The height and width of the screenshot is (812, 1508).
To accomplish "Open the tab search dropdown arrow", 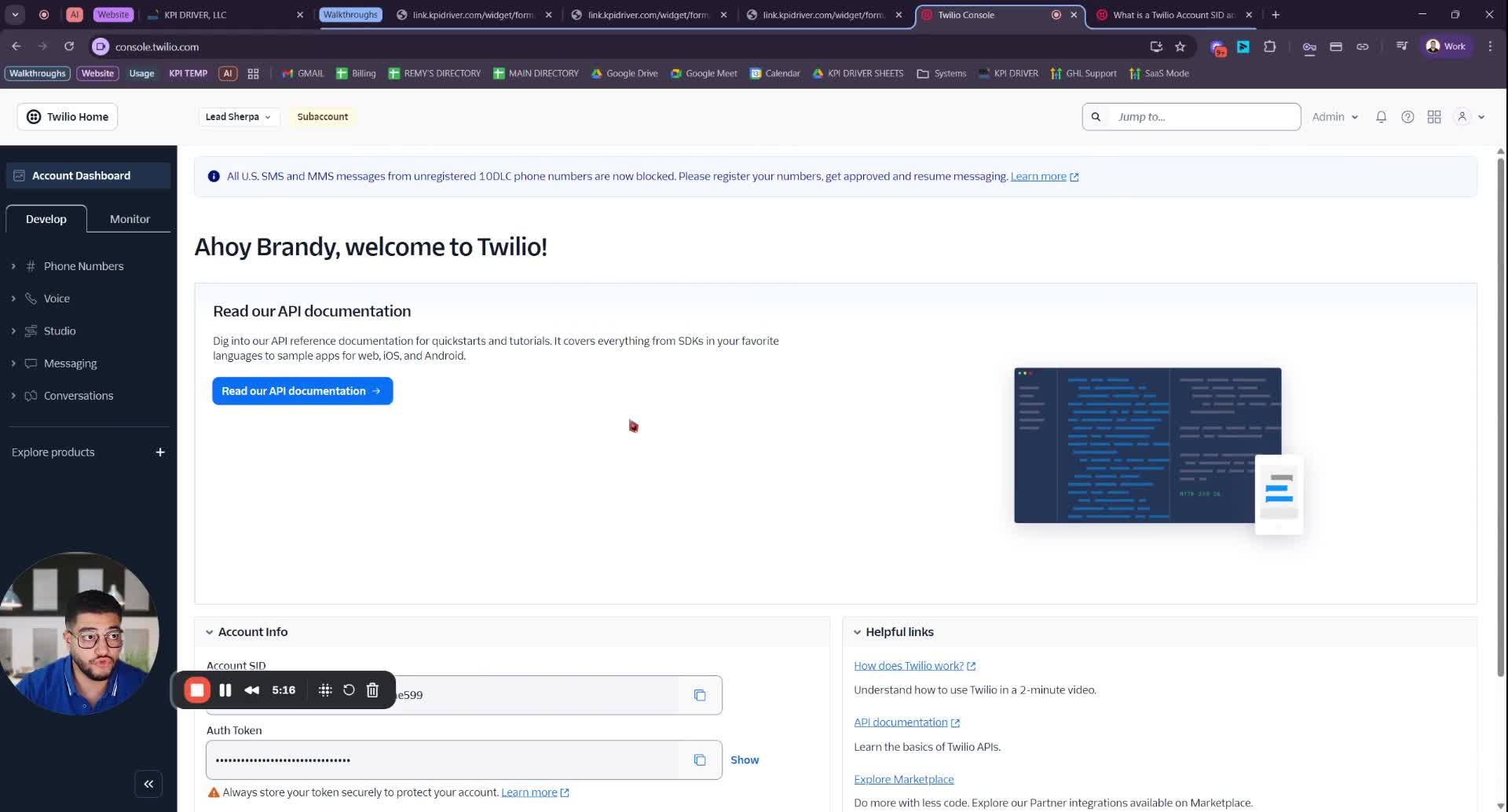I will [x=15, y=15].
